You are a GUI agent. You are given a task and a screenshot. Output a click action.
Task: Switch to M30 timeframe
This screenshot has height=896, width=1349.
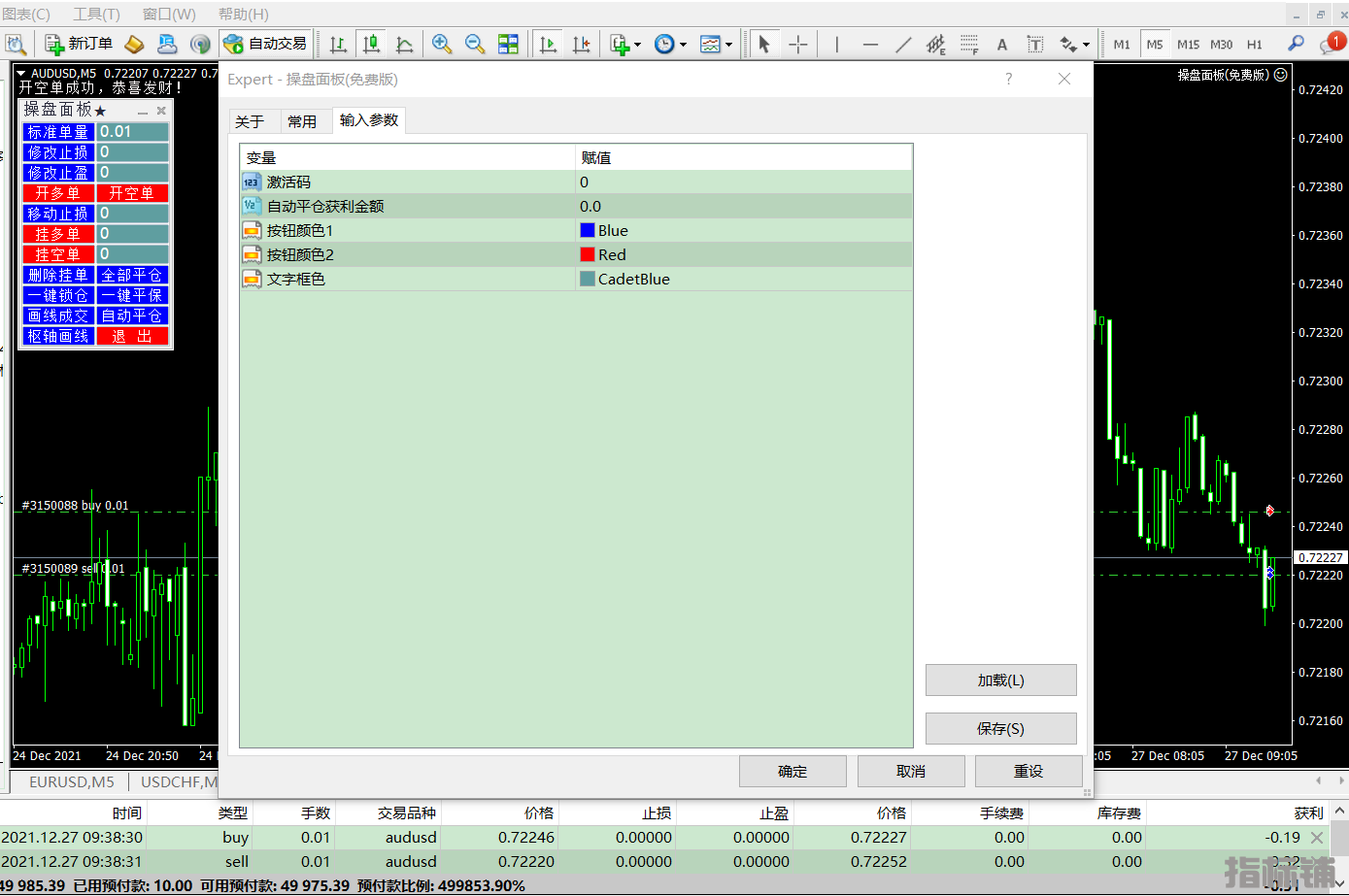coord(1221,44)
